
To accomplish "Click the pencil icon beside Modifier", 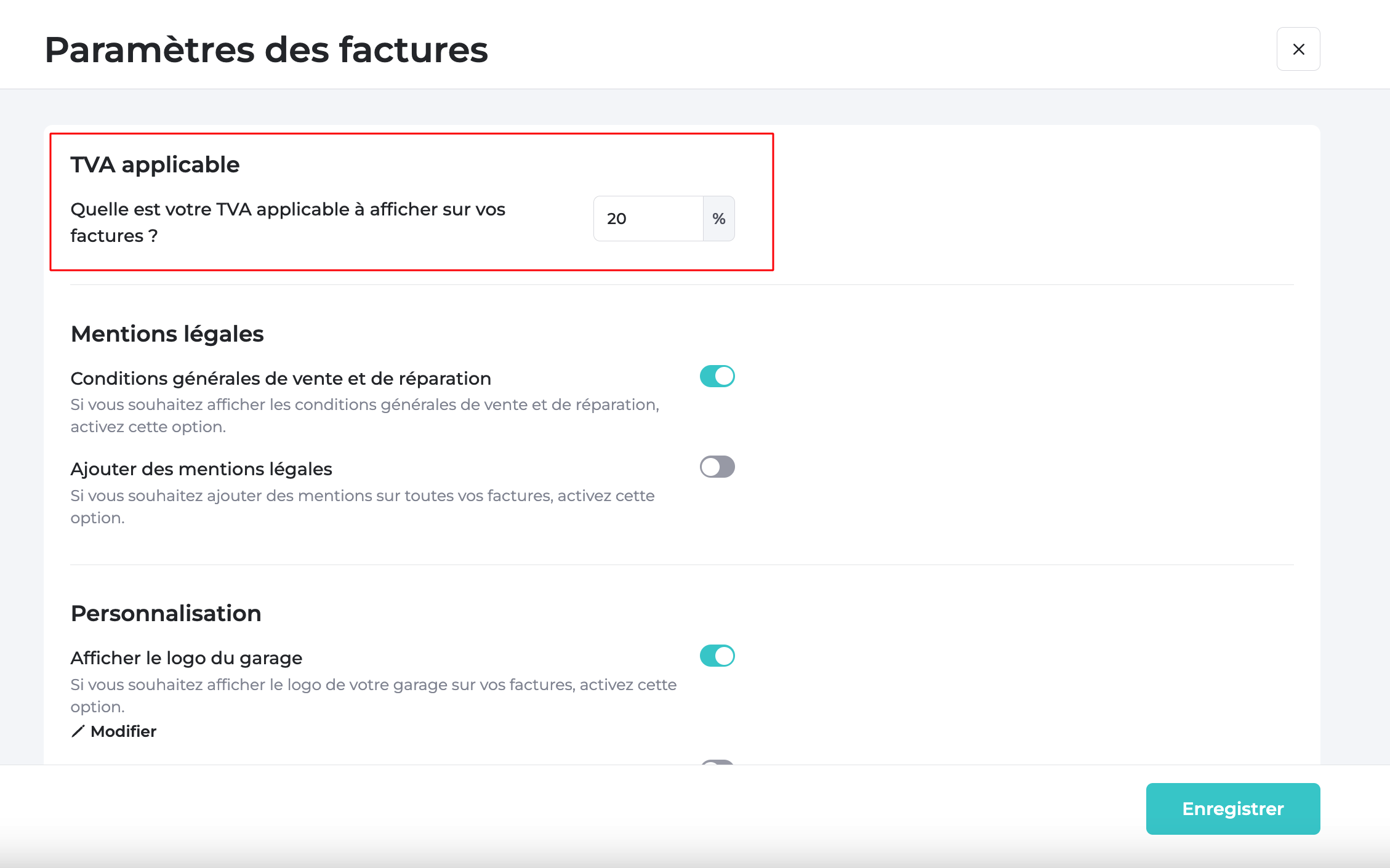I will pyautogui.click(x=78, y=731).
